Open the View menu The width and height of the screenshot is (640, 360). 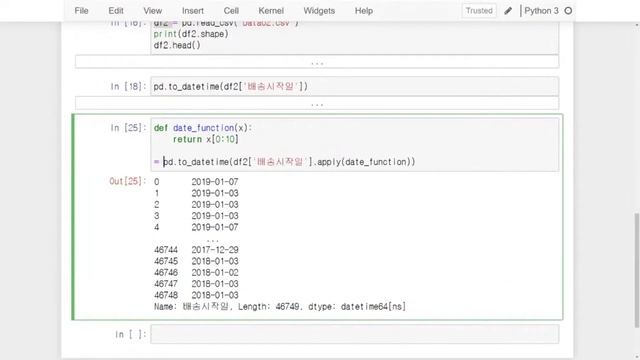pyautogui.click(x=153, y=11)
